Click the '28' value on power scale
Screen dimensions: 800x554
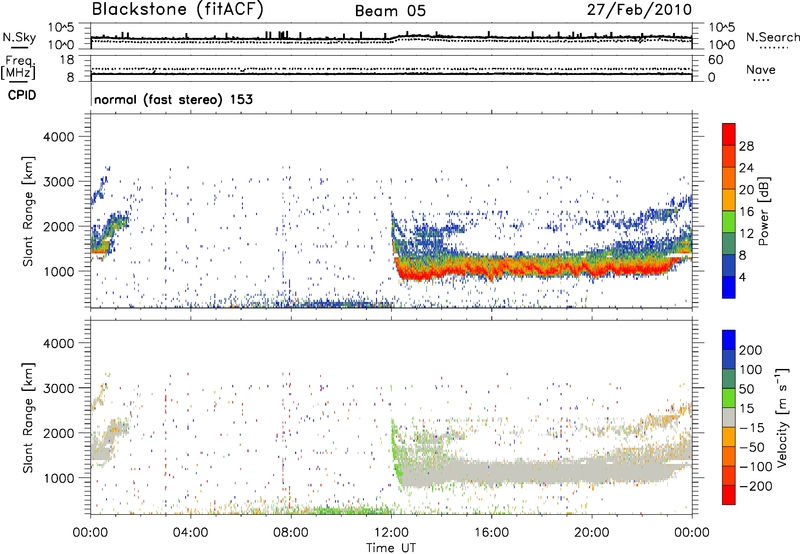point(746,146)
